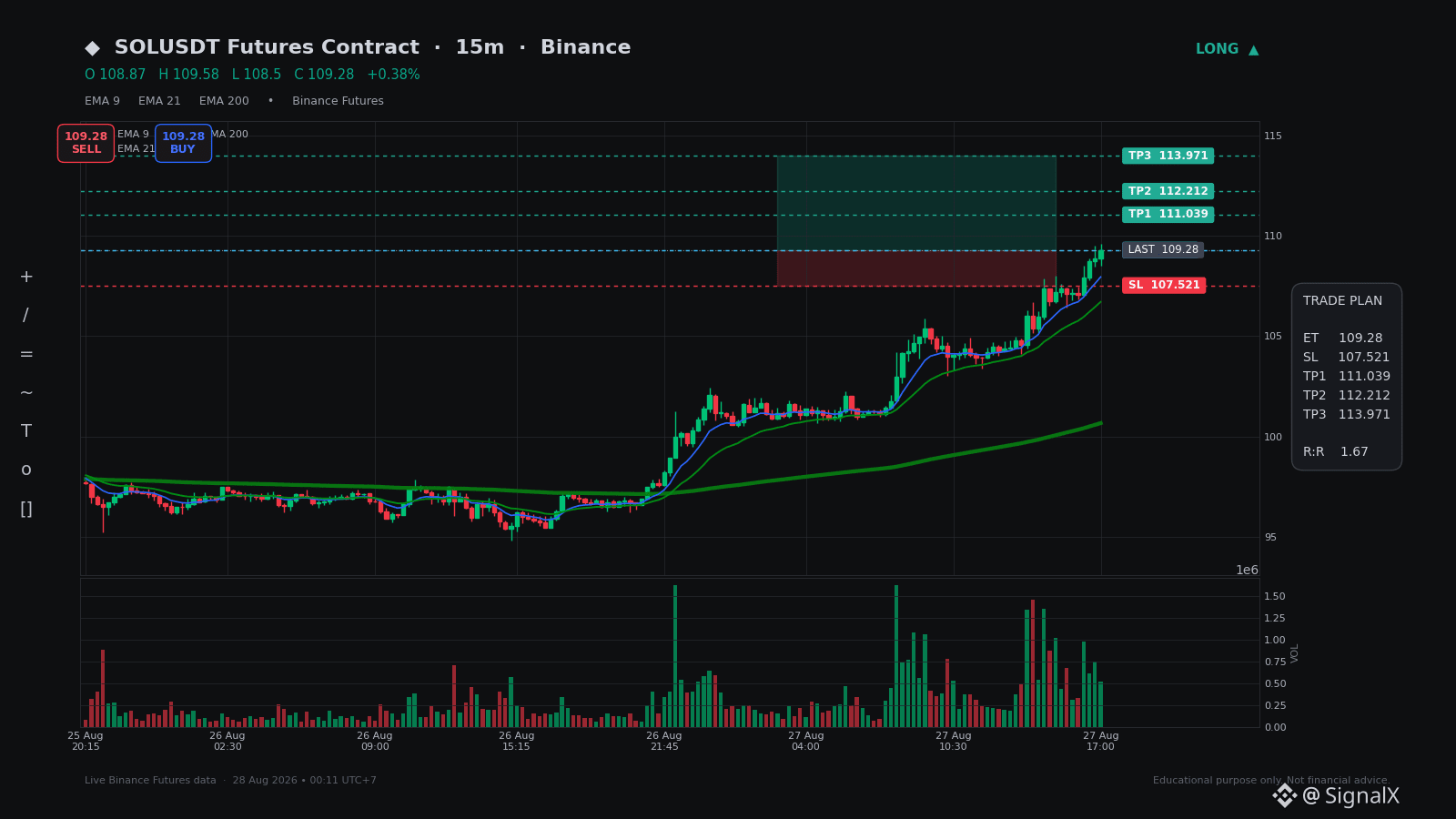Click the Educational purpose only disclaimer
Image resolution: width=1456 pixels, height=819 pixels.
coord(1271,781)
